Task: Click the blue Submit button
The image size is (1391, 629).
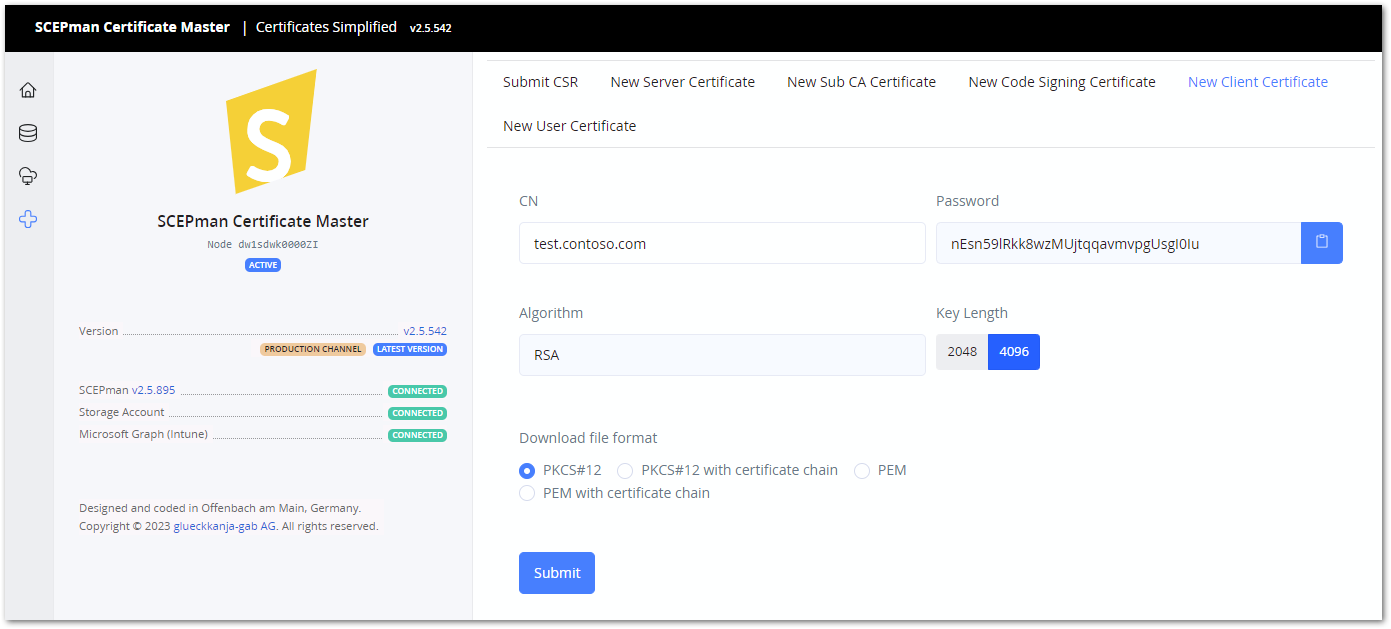Action: [557, 573]
